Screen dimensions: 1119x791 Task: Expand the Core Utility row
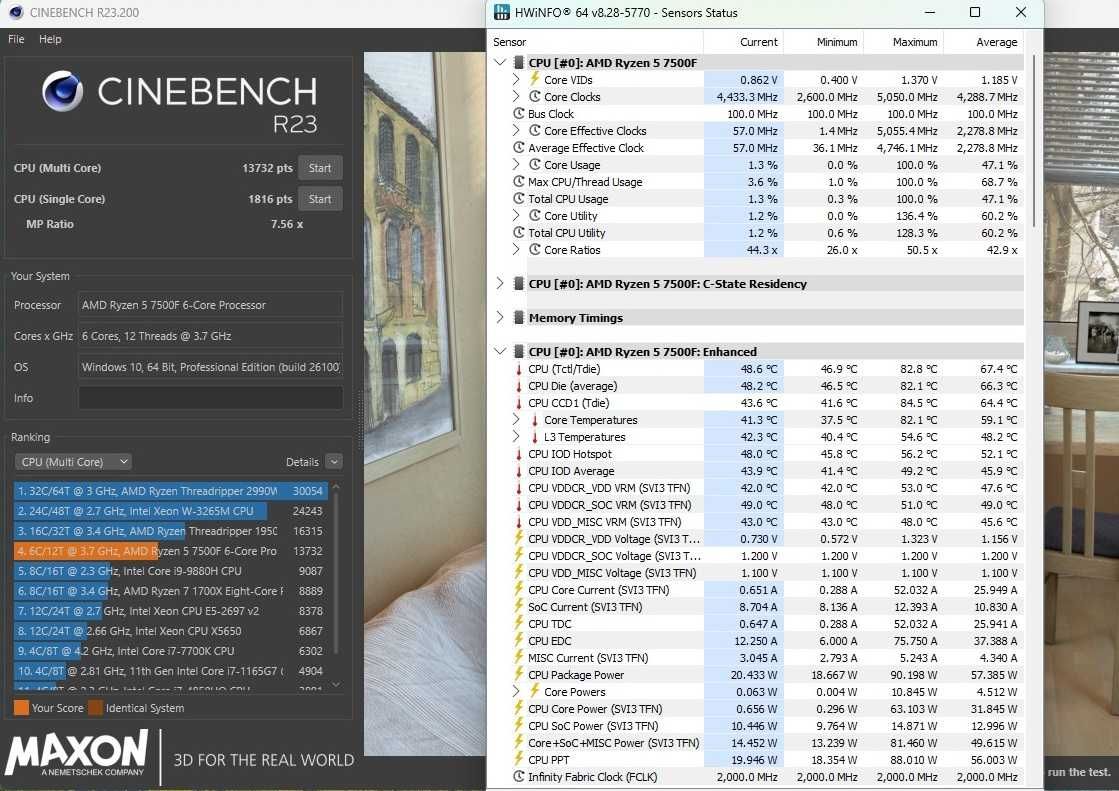(516, 216)
